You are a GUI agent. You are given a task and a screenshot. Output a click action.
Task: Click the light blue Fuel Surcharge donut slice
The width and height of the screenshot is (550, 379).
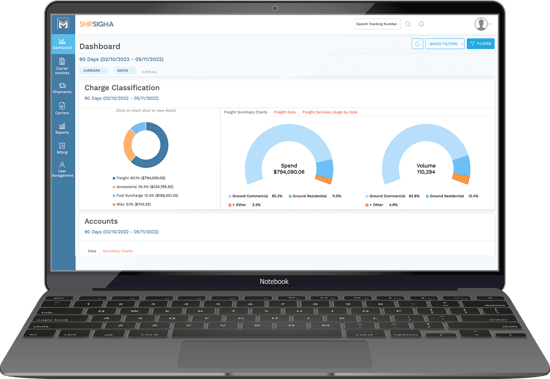click(x=139, y=127)
